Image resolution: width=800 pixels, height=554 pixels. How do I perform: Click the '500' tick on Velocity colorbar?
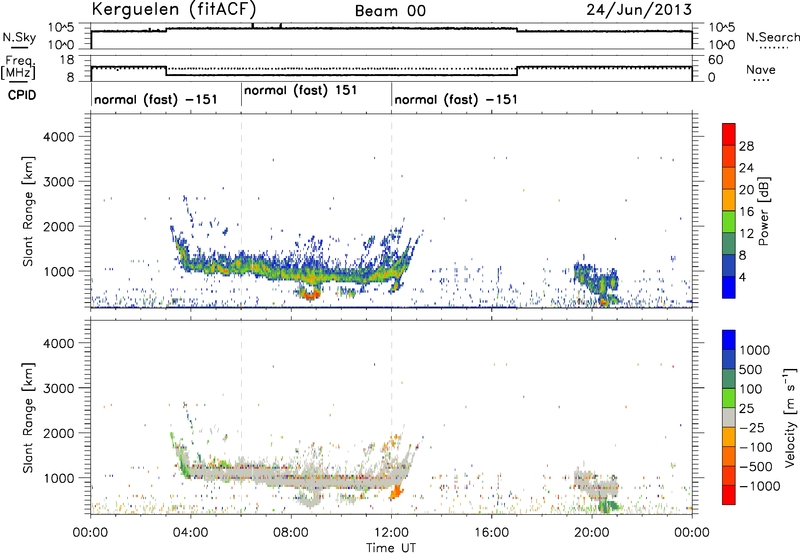tap(749, 370)
